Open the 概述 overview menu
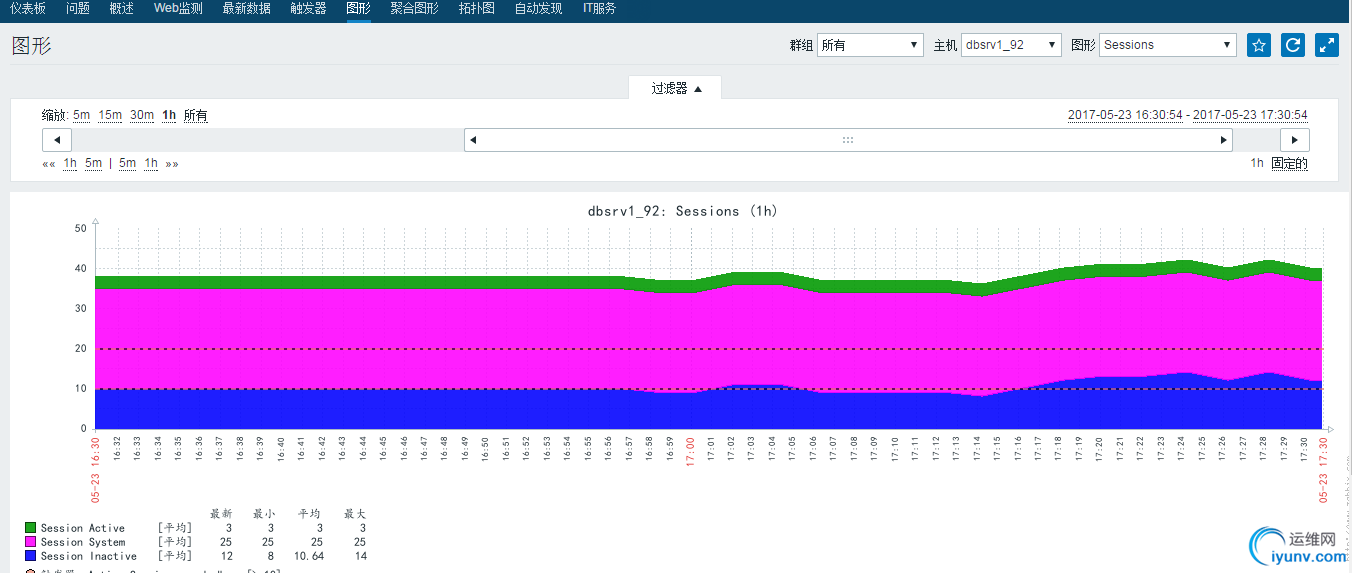Screen dimensions: 1352x573 (121, 9)
